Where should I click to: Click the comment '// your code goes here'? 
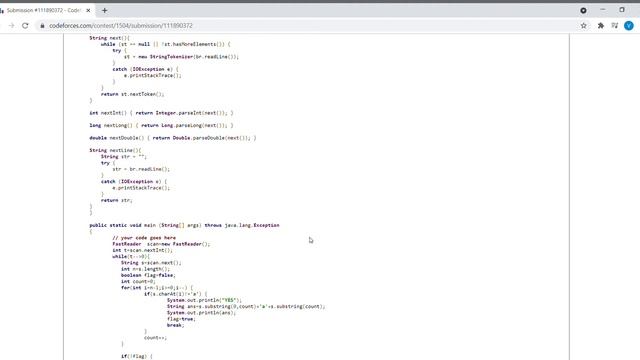tap(144, 238)
